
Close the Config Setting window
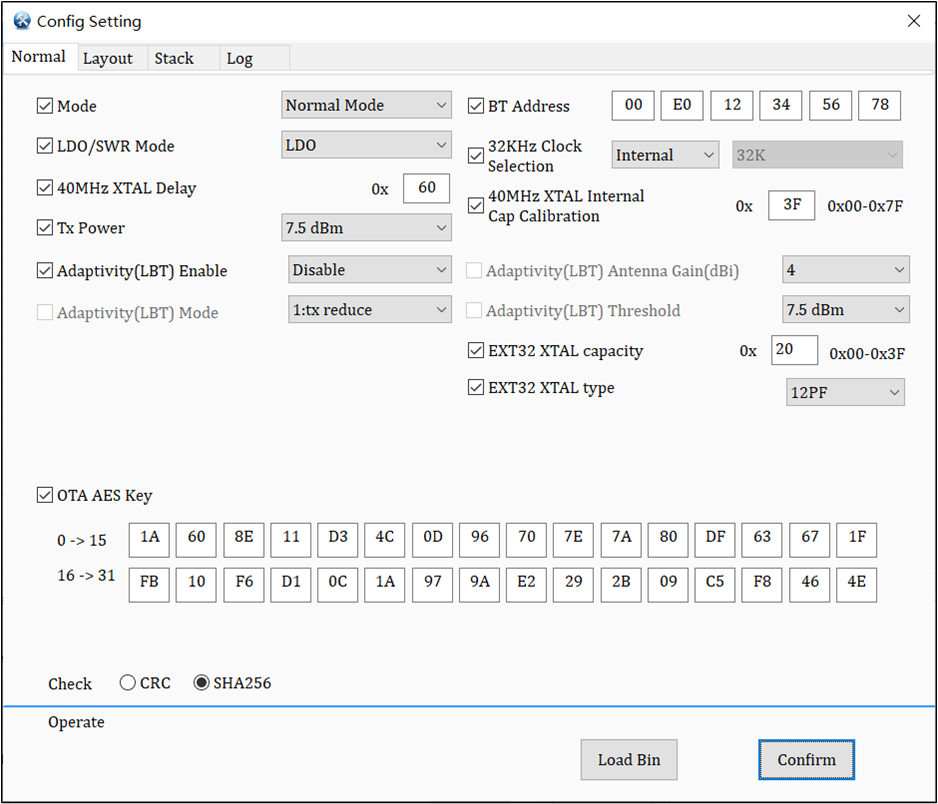click(x=913, y=21)
